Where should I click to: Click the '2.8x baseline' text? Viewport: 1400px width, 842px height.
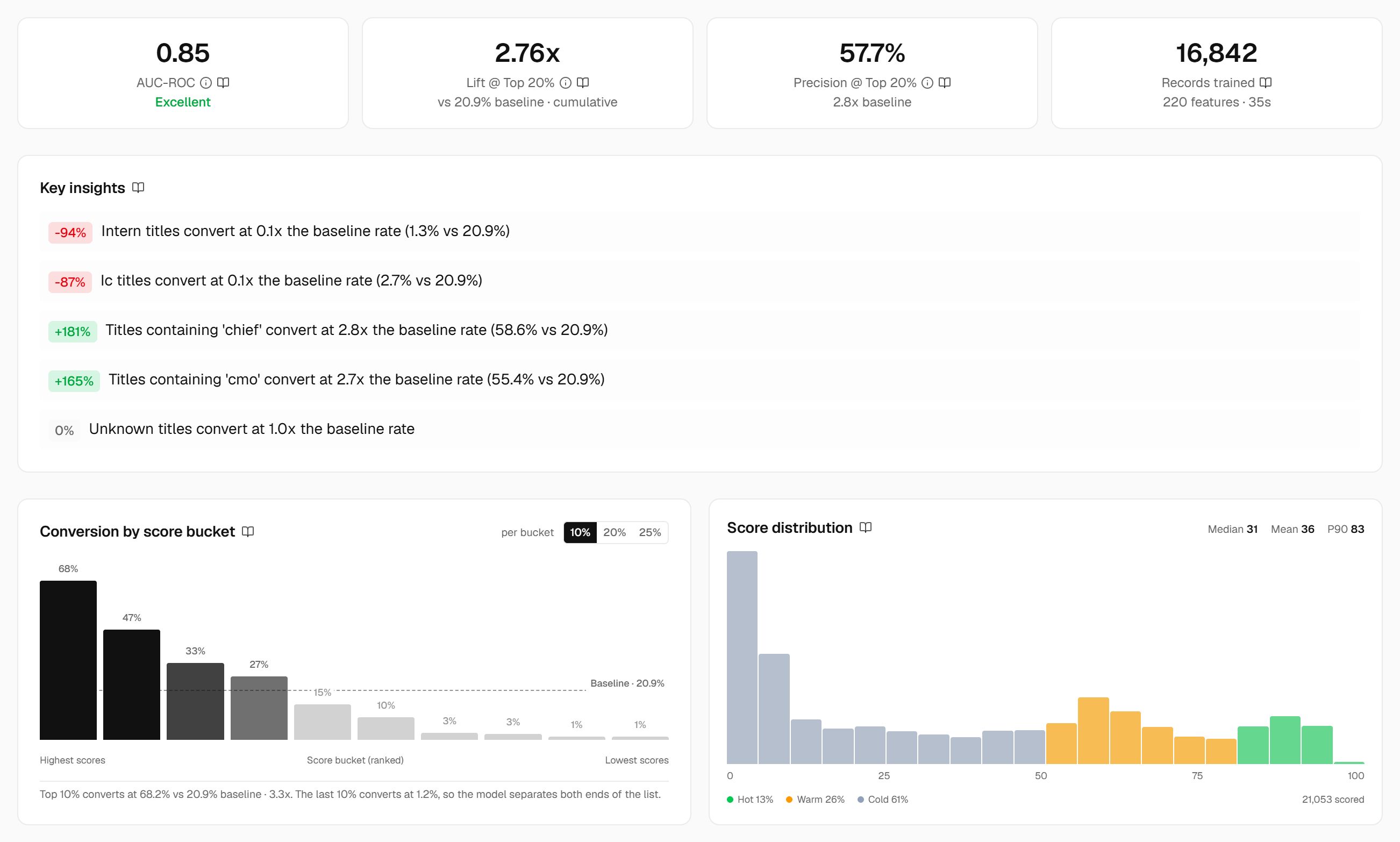[x=873, y=102]
